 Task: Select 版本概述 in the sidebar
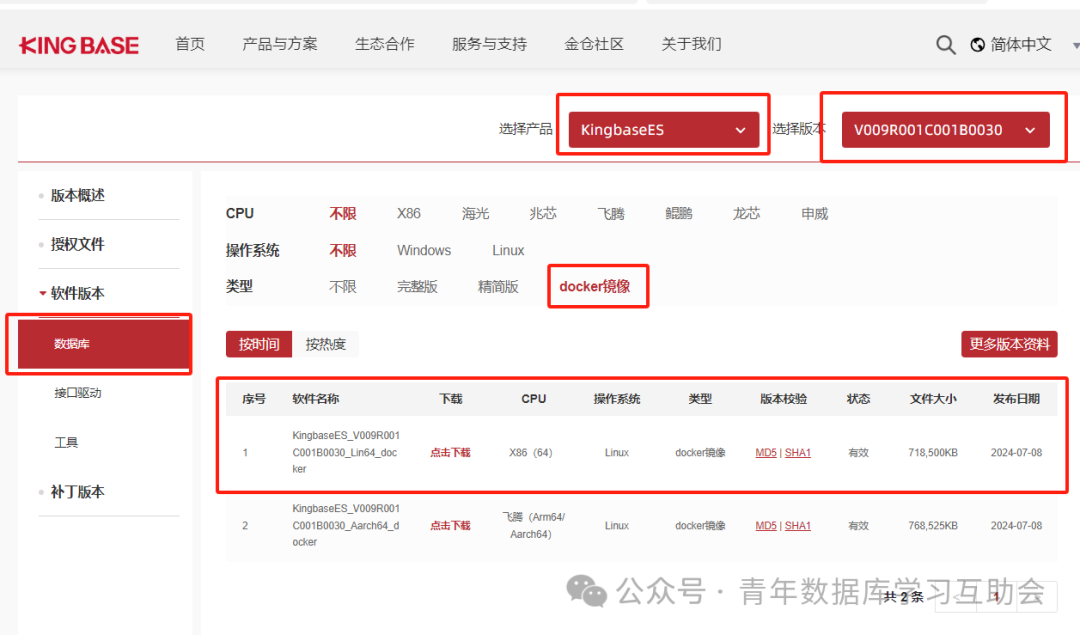pos(78,196)
